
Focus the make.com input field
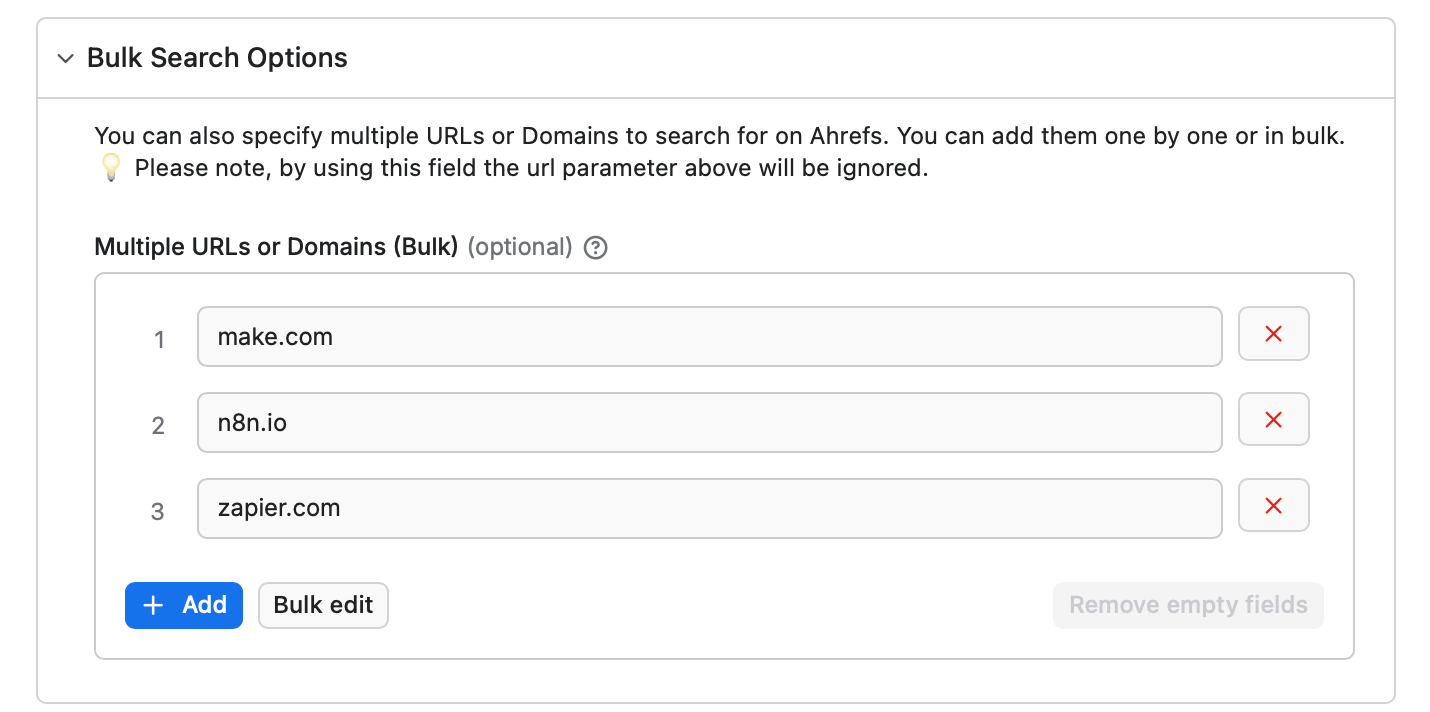(709, 337)
